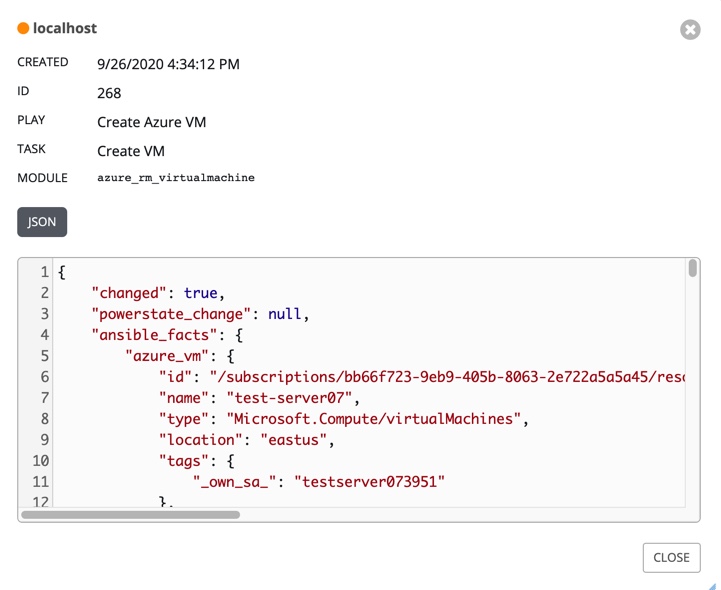721x590 pixels.
Task: Click the "Create Azure VM" play value
Action: pos(152,122)
